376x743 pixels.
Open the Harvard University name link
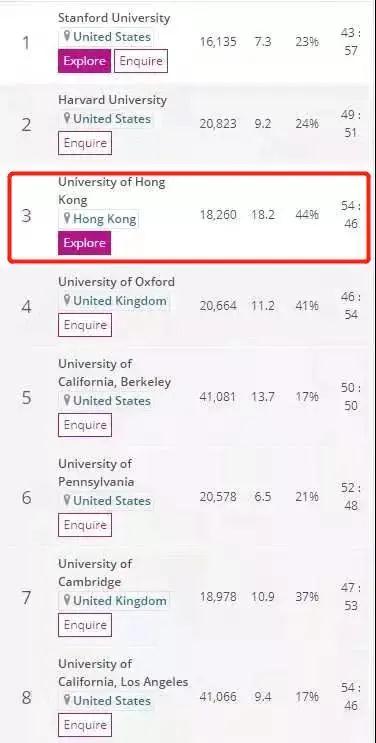(112, 100)
